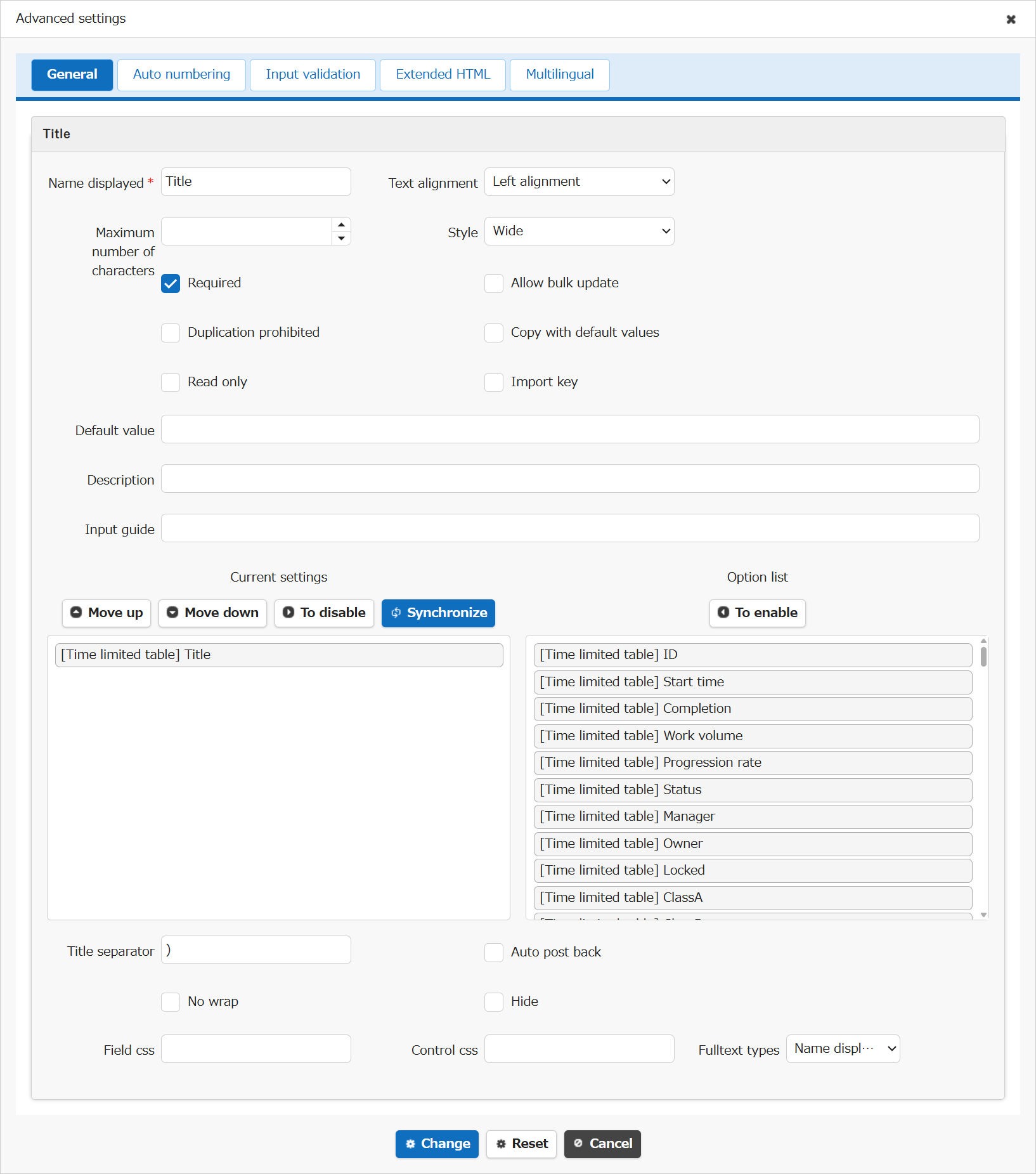Open the Input validation tab

click(x=313, y=75)
